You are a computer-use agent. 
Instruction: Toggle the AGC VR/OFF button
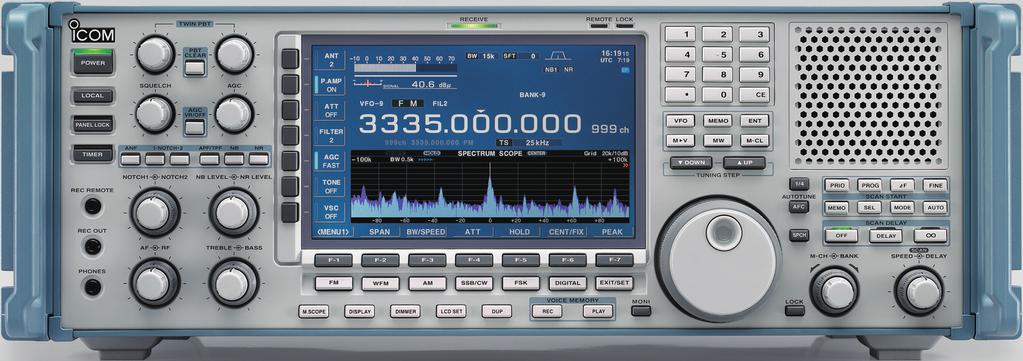coord(194,127)
